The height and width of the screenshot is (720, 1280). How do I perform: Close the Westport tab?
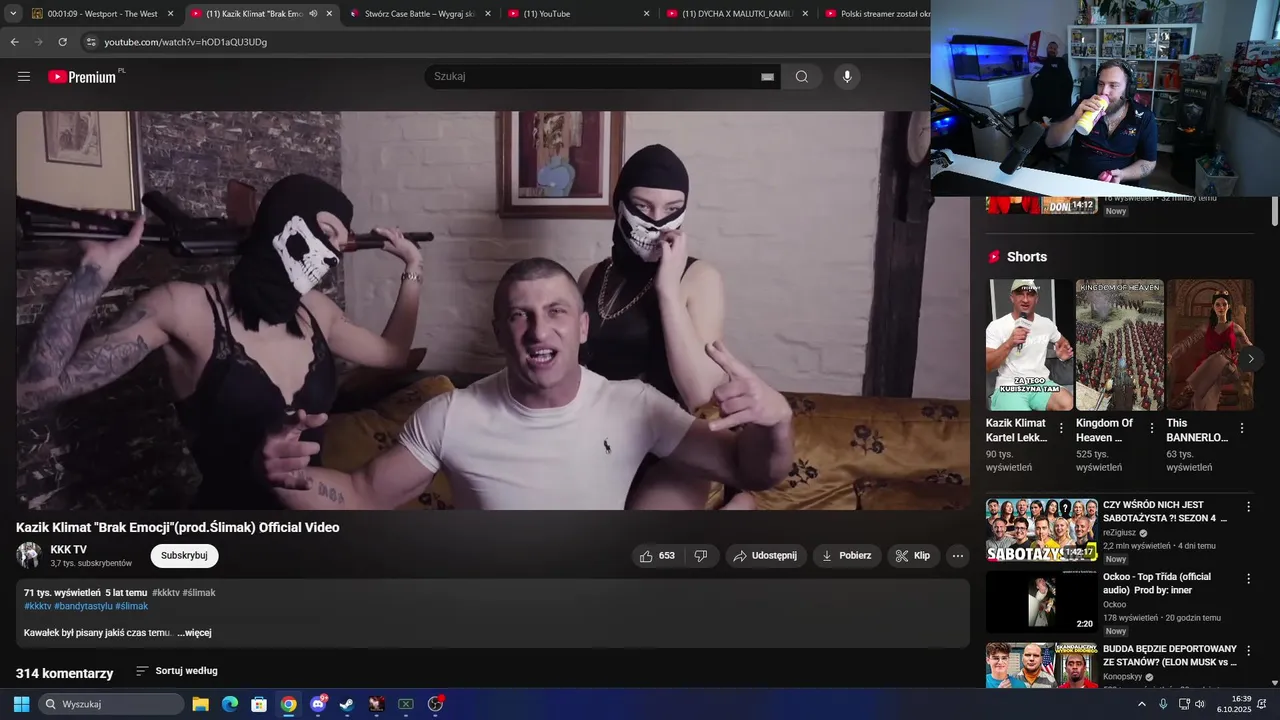tap(171, 14)
